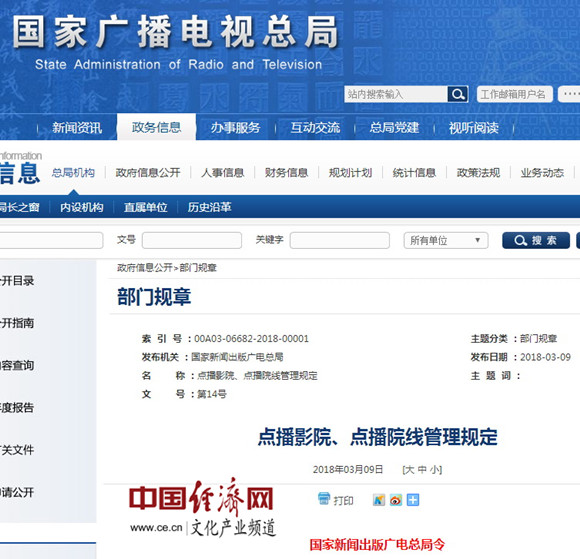Click the 搜索 button with magnifier
Viewport: 580px width, 559px height.
(x=536, y=240)
